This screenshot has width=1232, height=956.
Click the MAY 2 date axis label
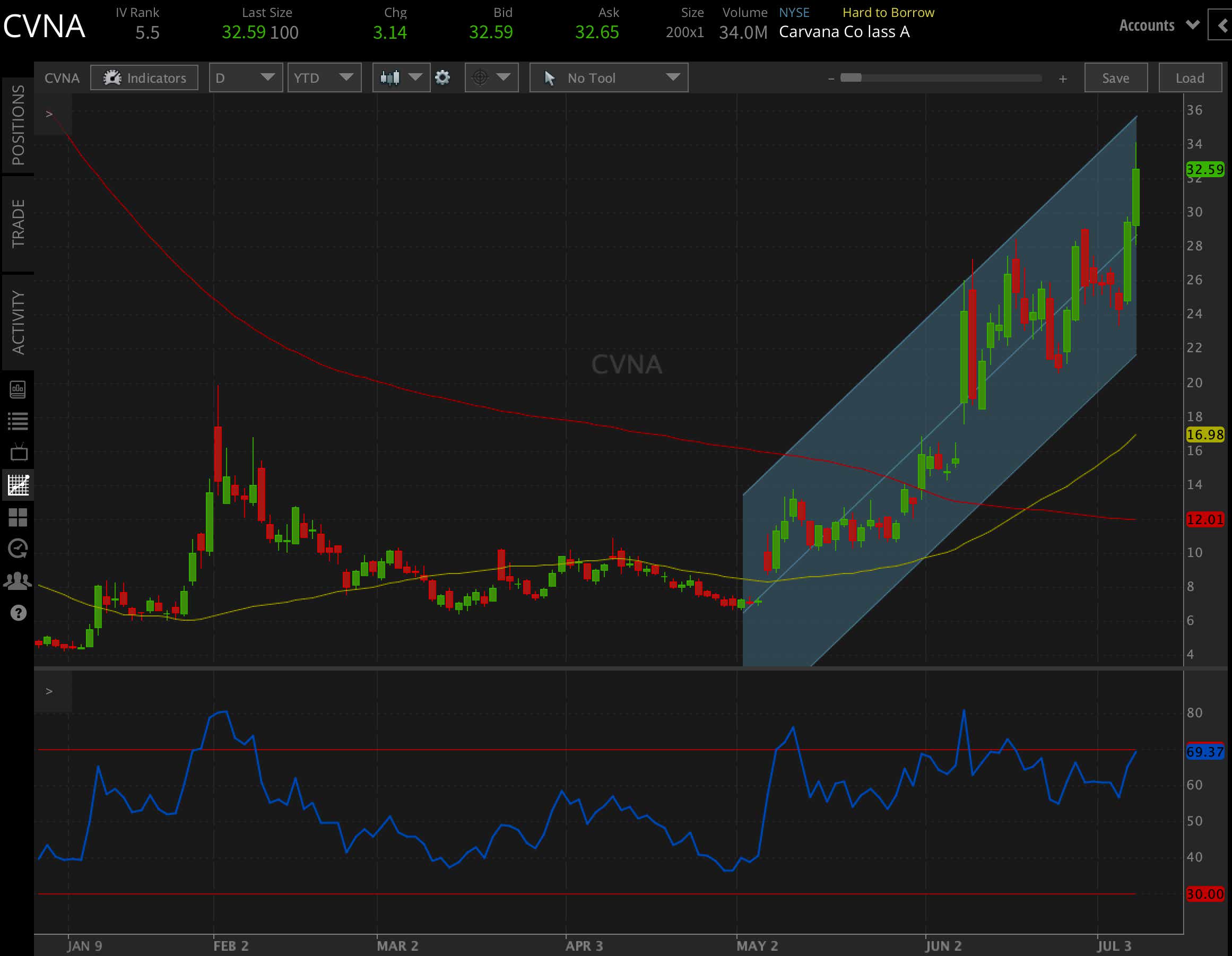pyautogui.click(x=757, y=946)
